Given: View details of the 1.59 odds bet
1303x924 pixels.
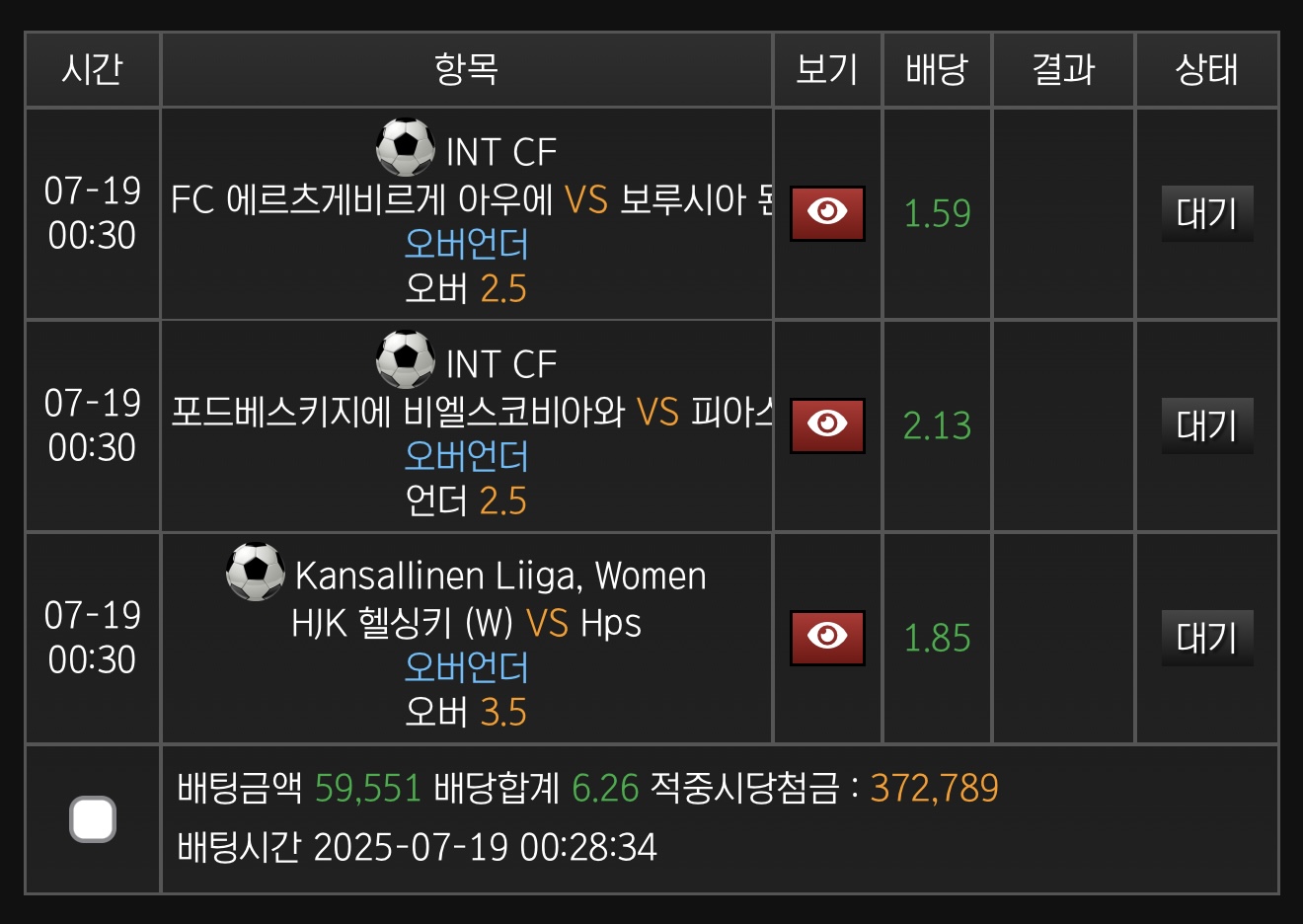Looking at the screenshot, I should point(827,213).
